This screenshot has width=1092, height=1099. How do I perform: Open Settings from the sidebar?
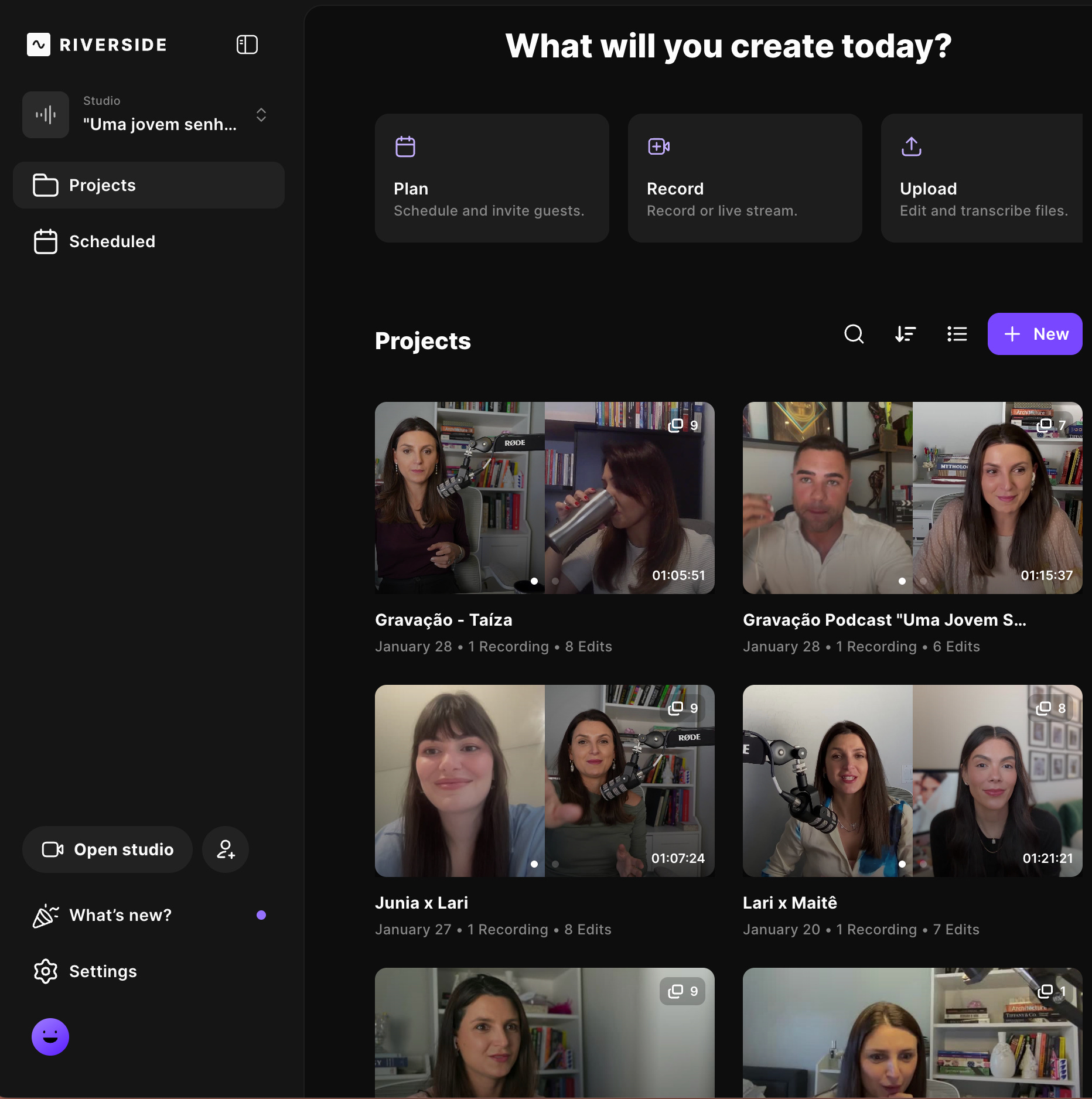pos(149,971)
